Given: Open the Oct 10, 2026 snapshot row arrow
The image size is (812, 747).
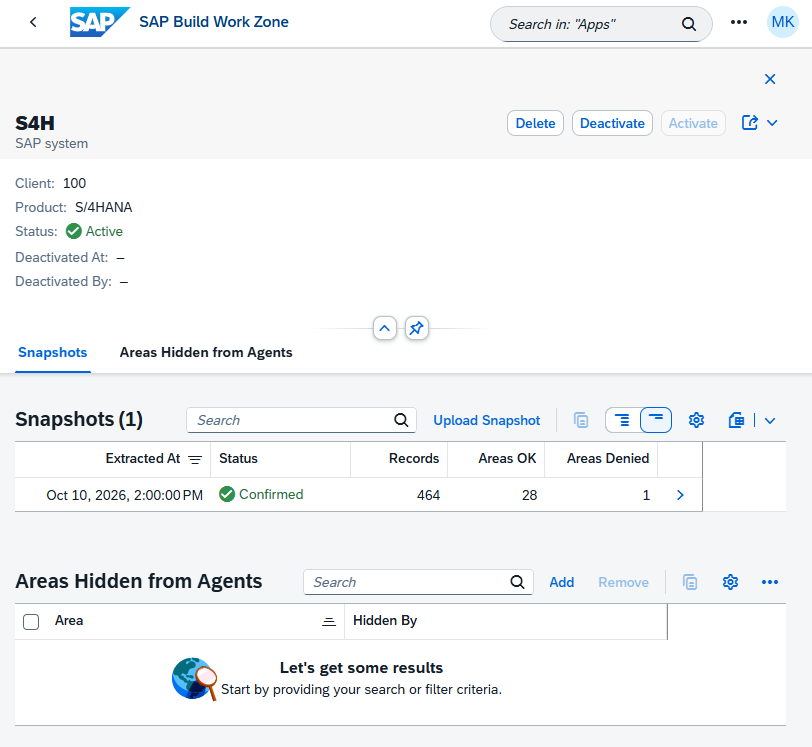Looking at the screenshot, I should click(x=680, y=495).
